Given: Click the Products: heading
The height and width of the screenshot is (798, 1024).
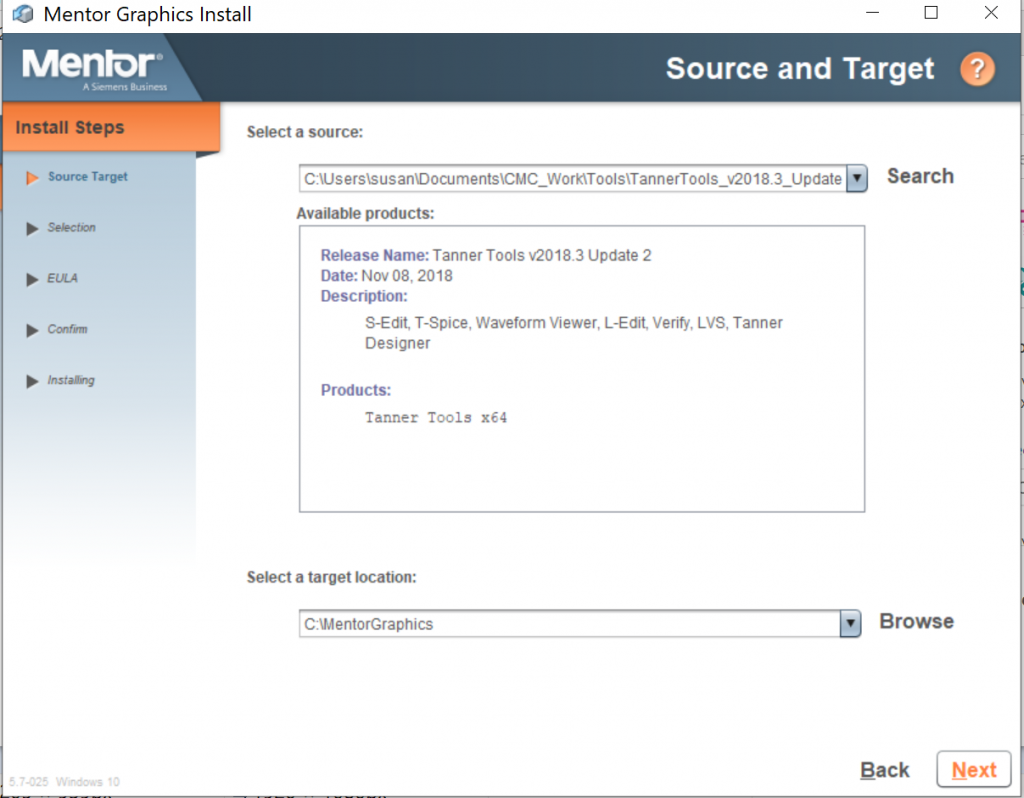Looking at the screenshot, I should coord(355,390).
